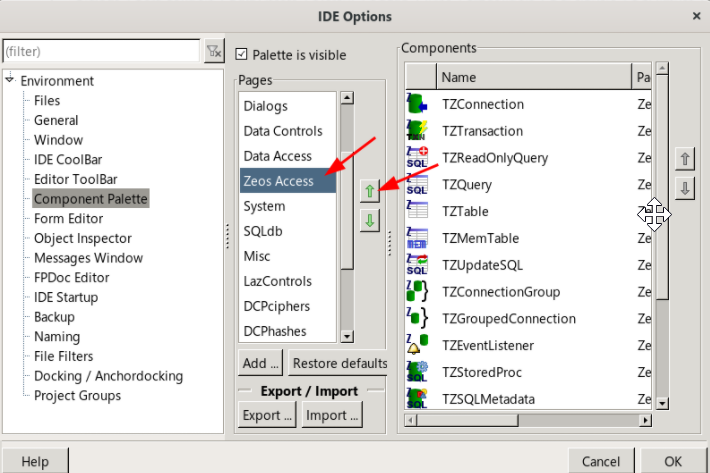Collapse the Environment tree node
This screenshot has width=710, height=473.
(x=10, y=80)
